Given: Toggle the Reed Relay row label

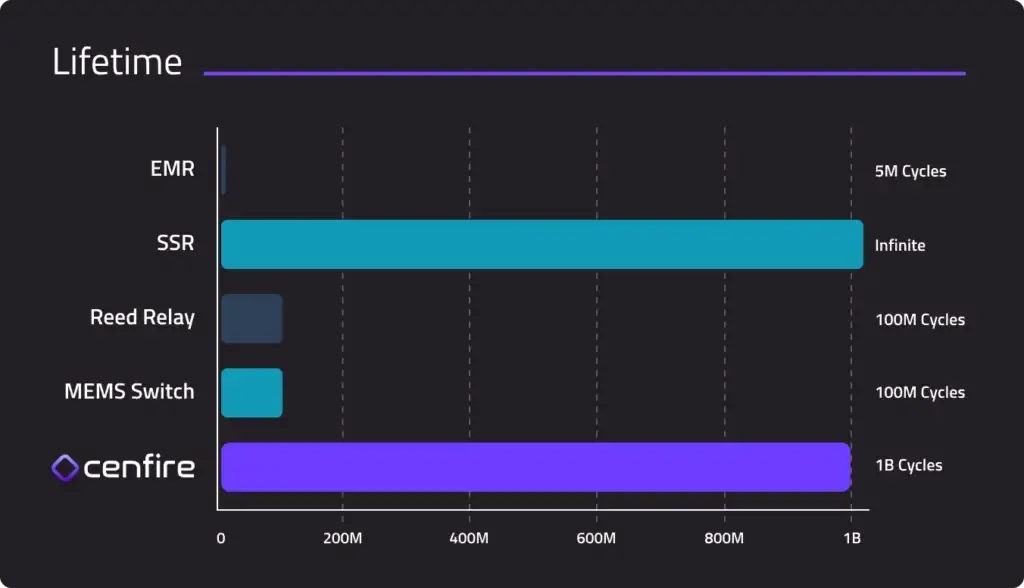Looking at the screenshot, I should 143,317.
